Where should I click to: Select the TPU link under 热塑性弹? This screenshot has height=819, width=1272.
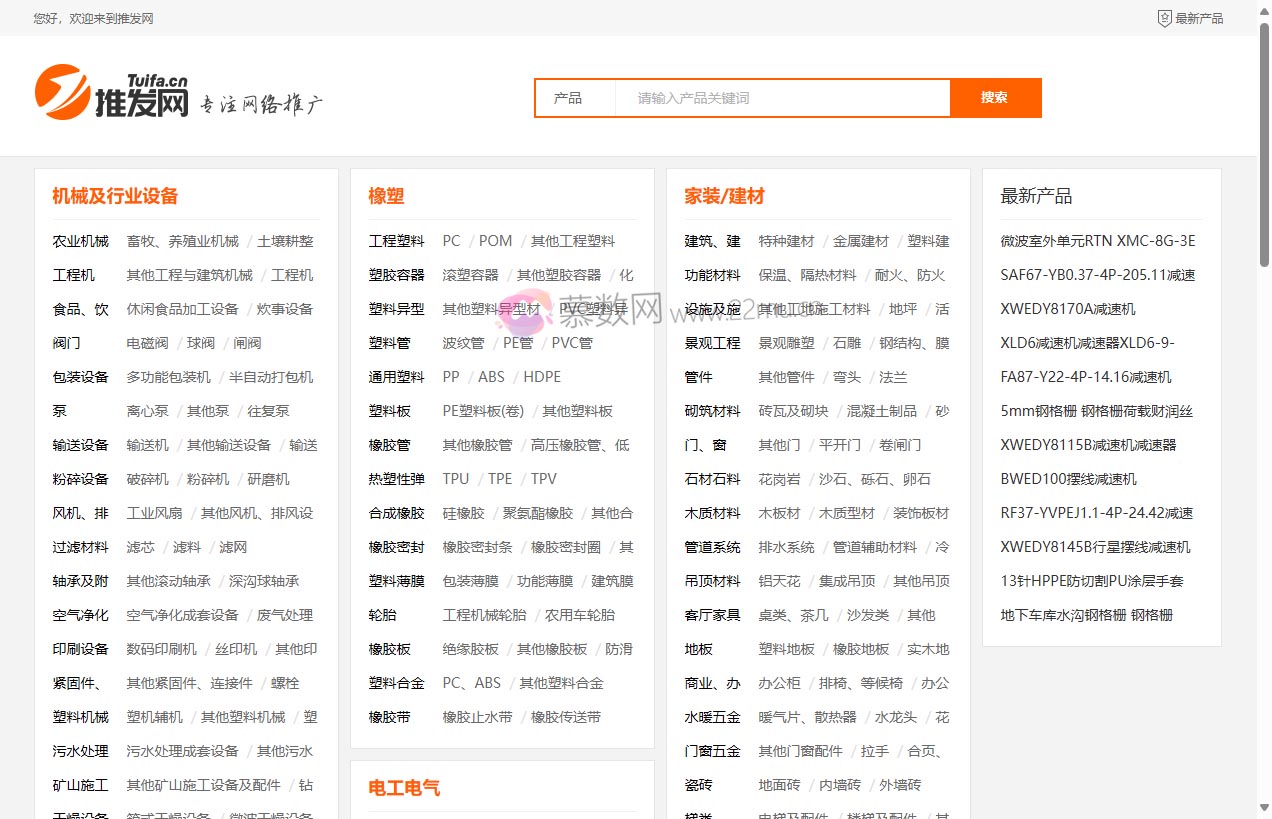(456, 478)
